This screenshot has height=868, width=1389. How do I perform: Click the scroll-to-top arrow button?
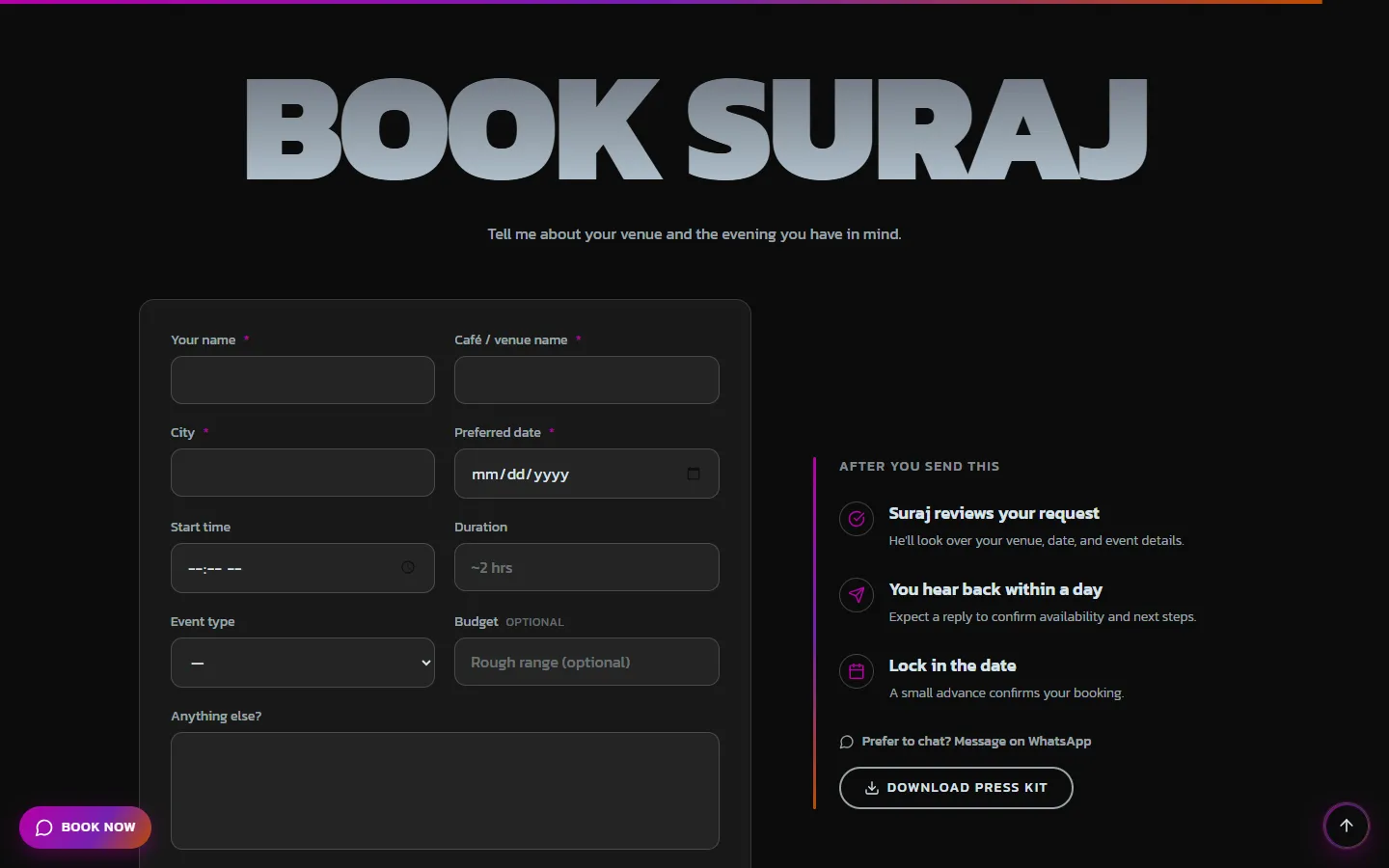(1347, 826)
